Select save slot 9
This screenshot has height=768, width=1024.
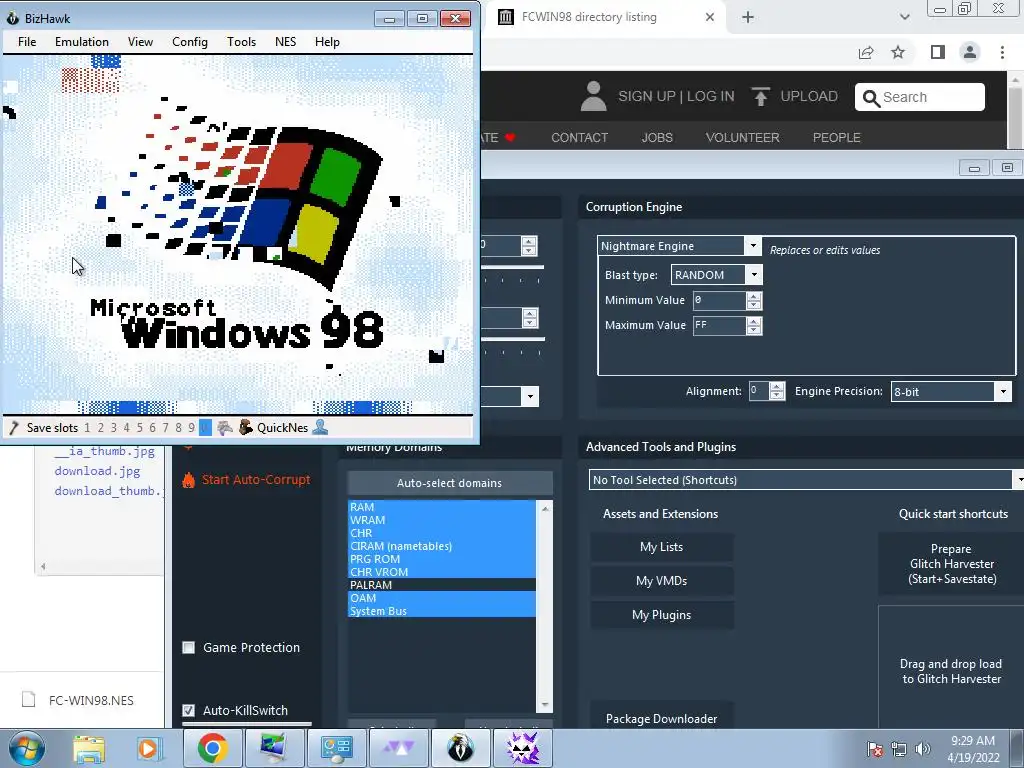coord(191,428)
